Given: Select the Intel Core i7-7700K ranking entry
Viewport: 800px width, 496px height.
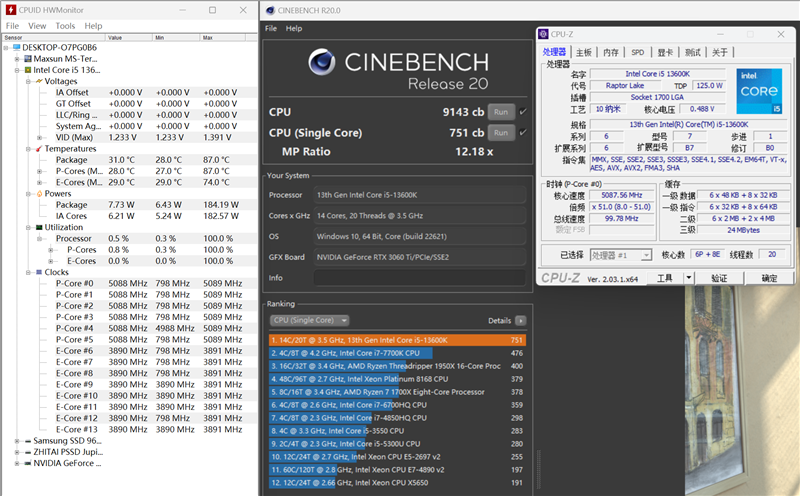Looking at the screenshot, I should 397,353.
